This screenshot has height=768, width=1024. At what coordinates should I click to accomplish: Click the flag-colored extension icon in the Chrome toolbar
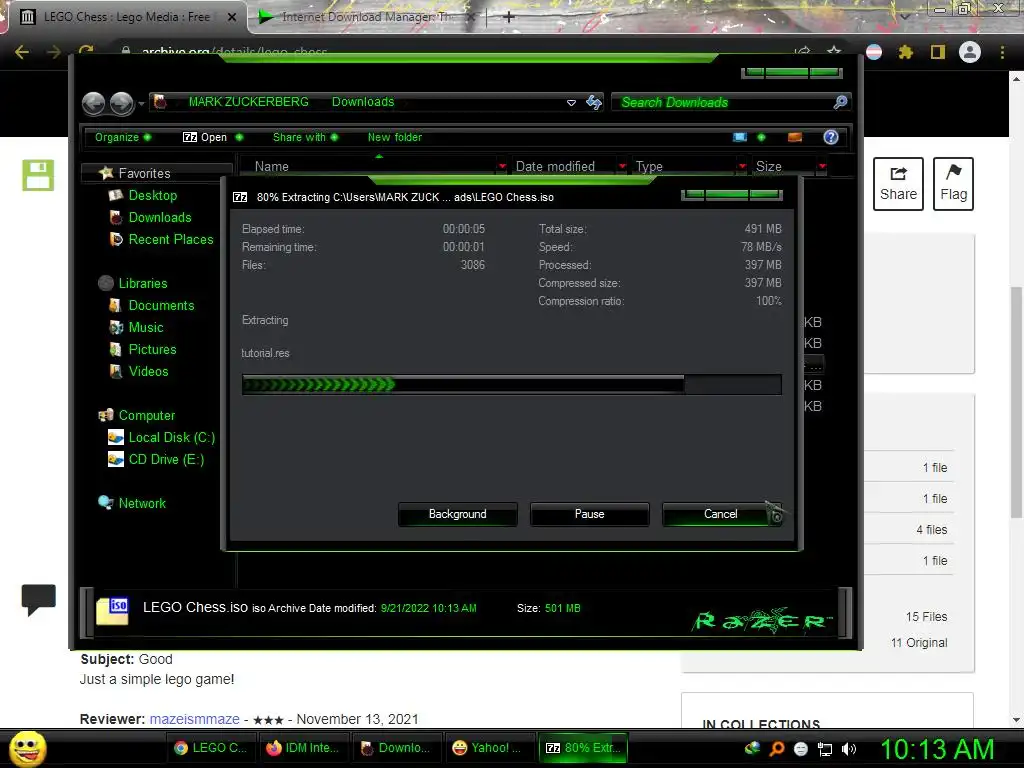874,52
